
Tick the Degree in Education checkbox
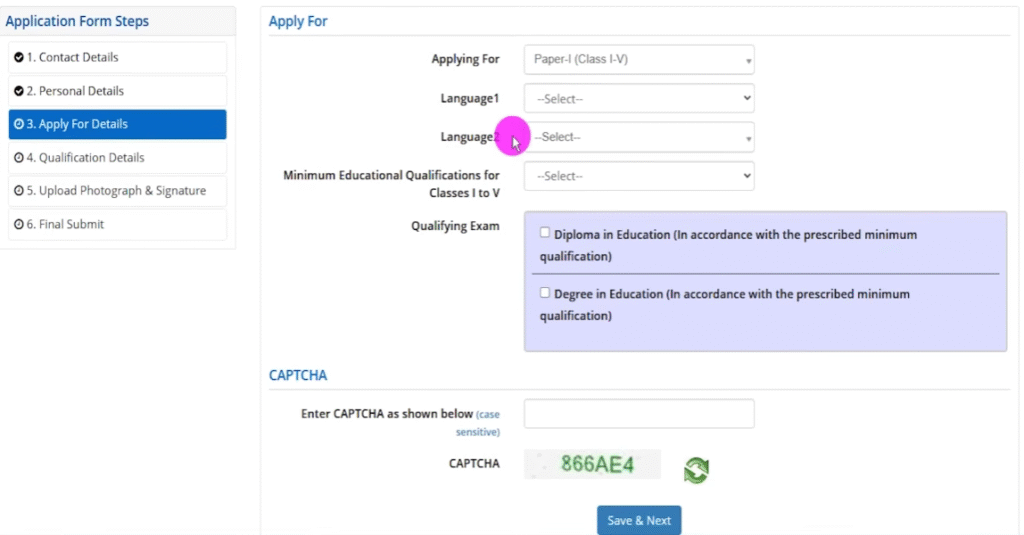[x=545, y=293]
